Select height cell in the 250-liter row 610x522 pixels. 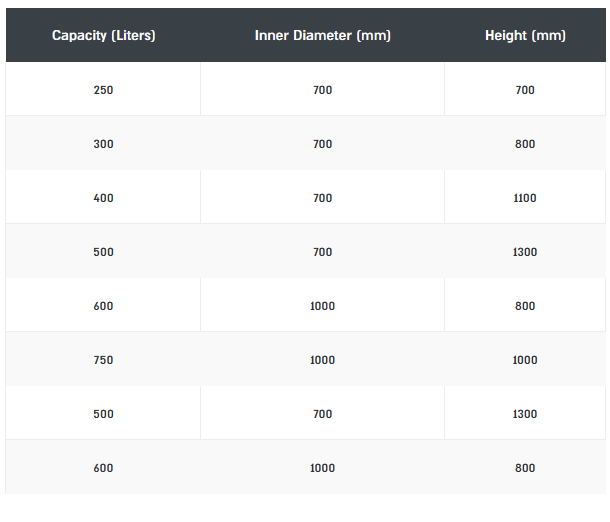point(525,90)
